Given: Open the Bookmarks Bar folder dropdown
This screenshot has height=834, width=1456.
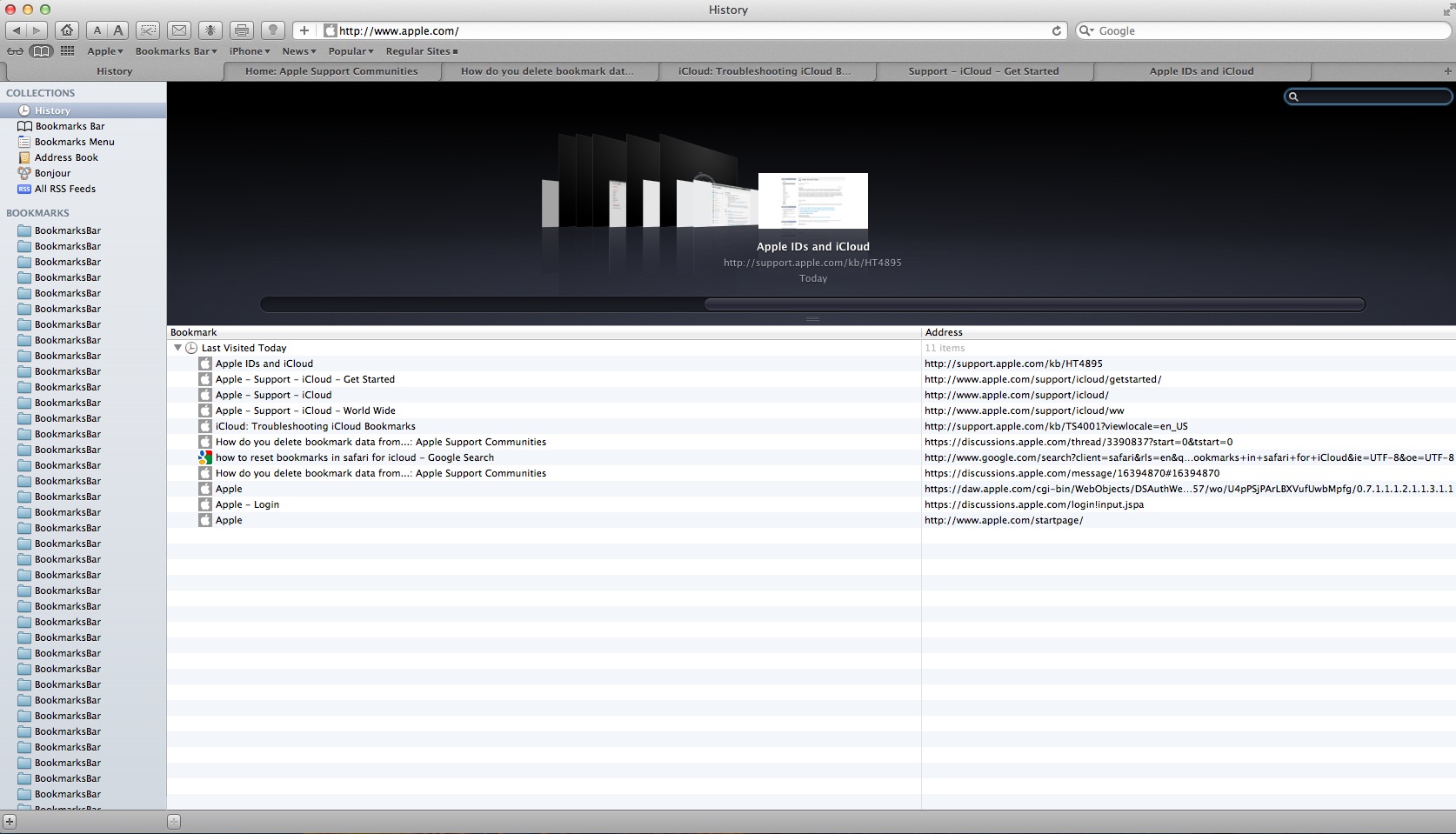Looking at the screenshot, I should tap(176, 51).
